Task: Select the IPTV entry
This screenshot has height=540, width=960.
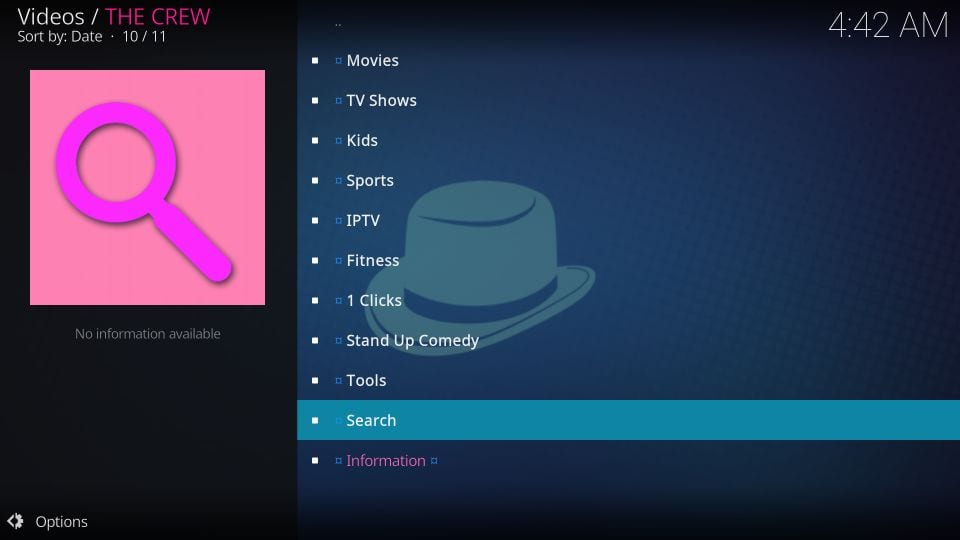Action: click(x=628, y=220)
